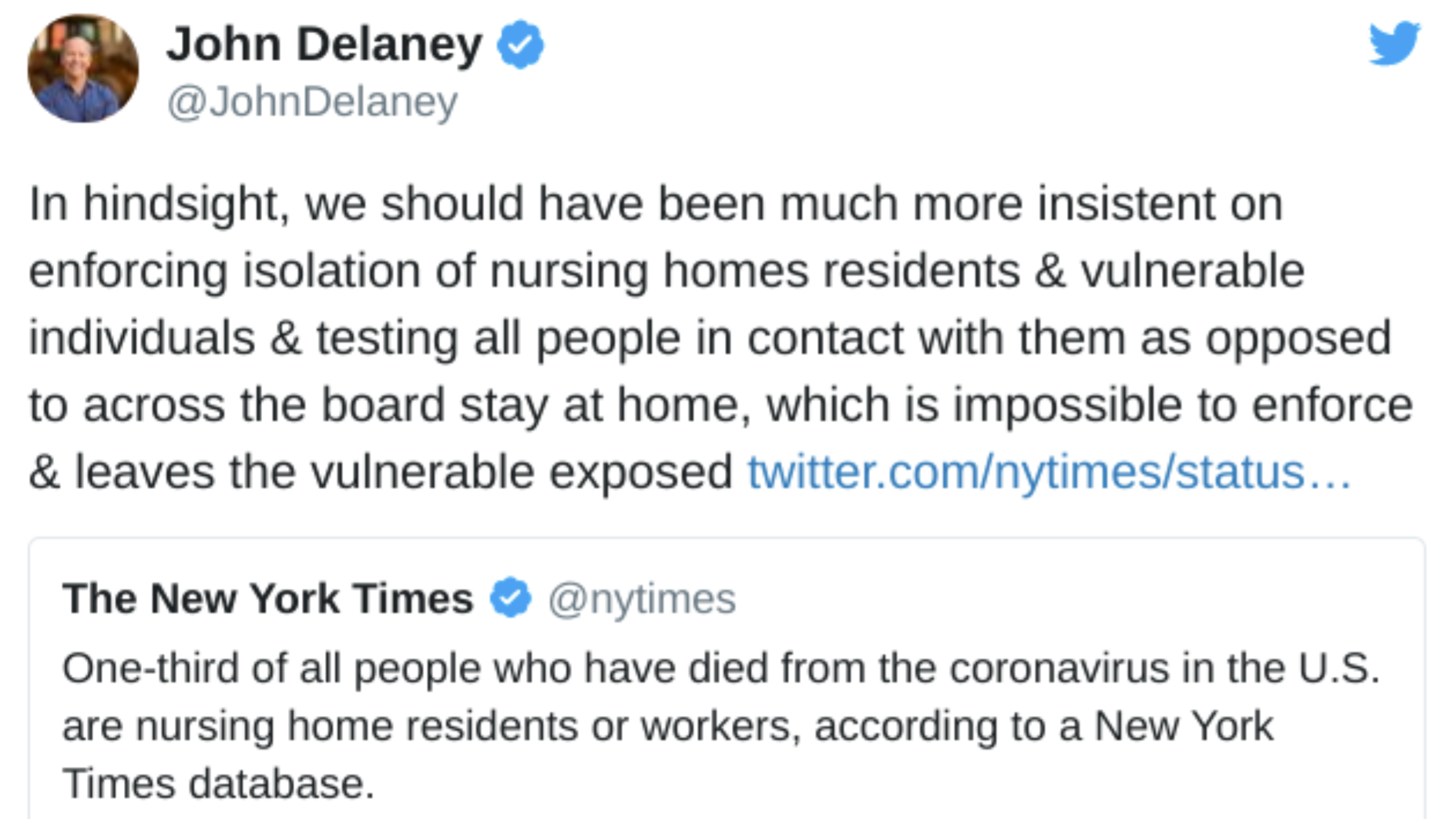Open John Delaney's profile photo
Screen dimensions: 1456x819
pyautogui.click(x=83, y=69)
